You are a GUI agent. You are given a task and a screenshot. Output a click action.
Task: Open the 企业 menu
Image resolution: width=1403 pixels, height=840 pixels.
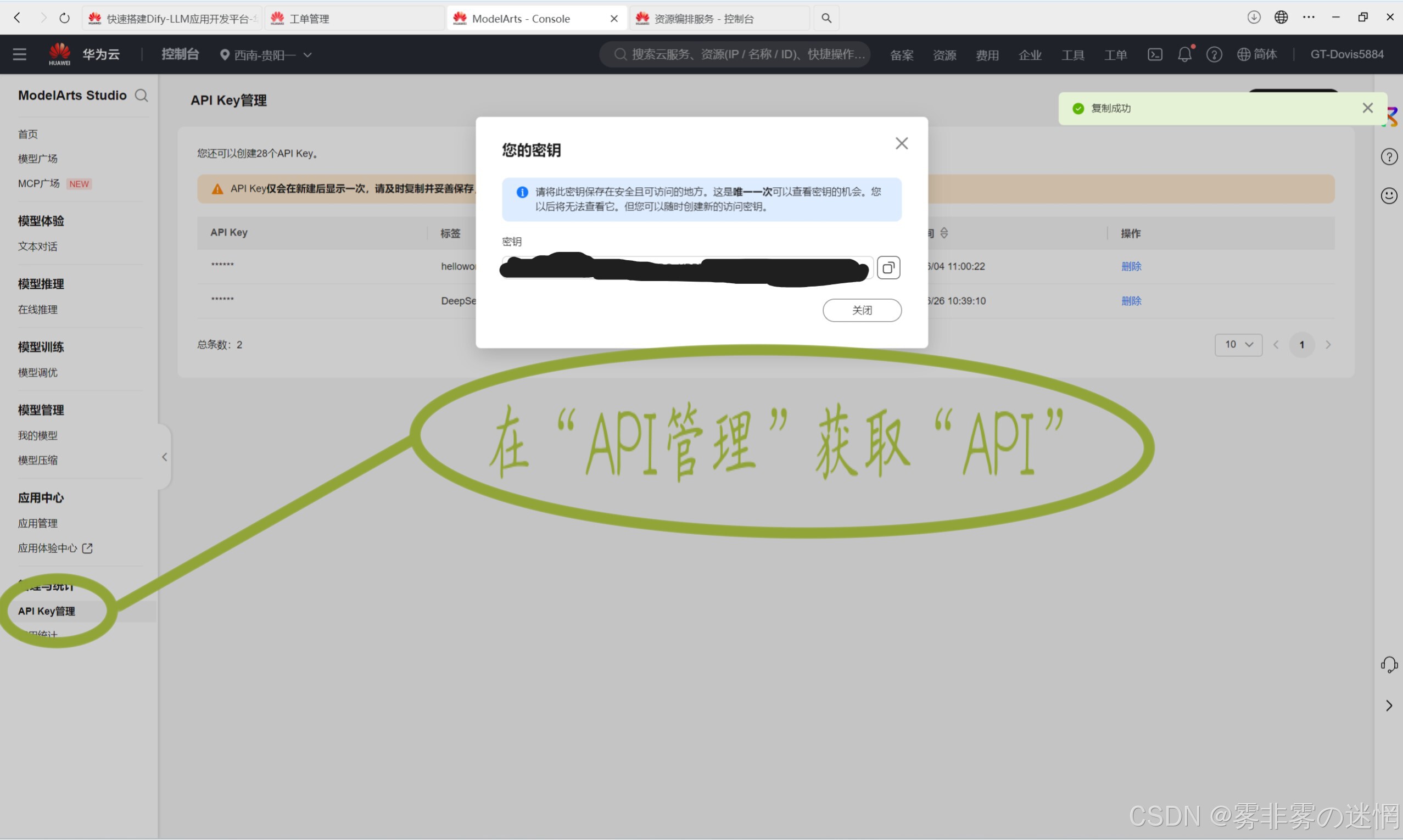tap(1030, 55)
